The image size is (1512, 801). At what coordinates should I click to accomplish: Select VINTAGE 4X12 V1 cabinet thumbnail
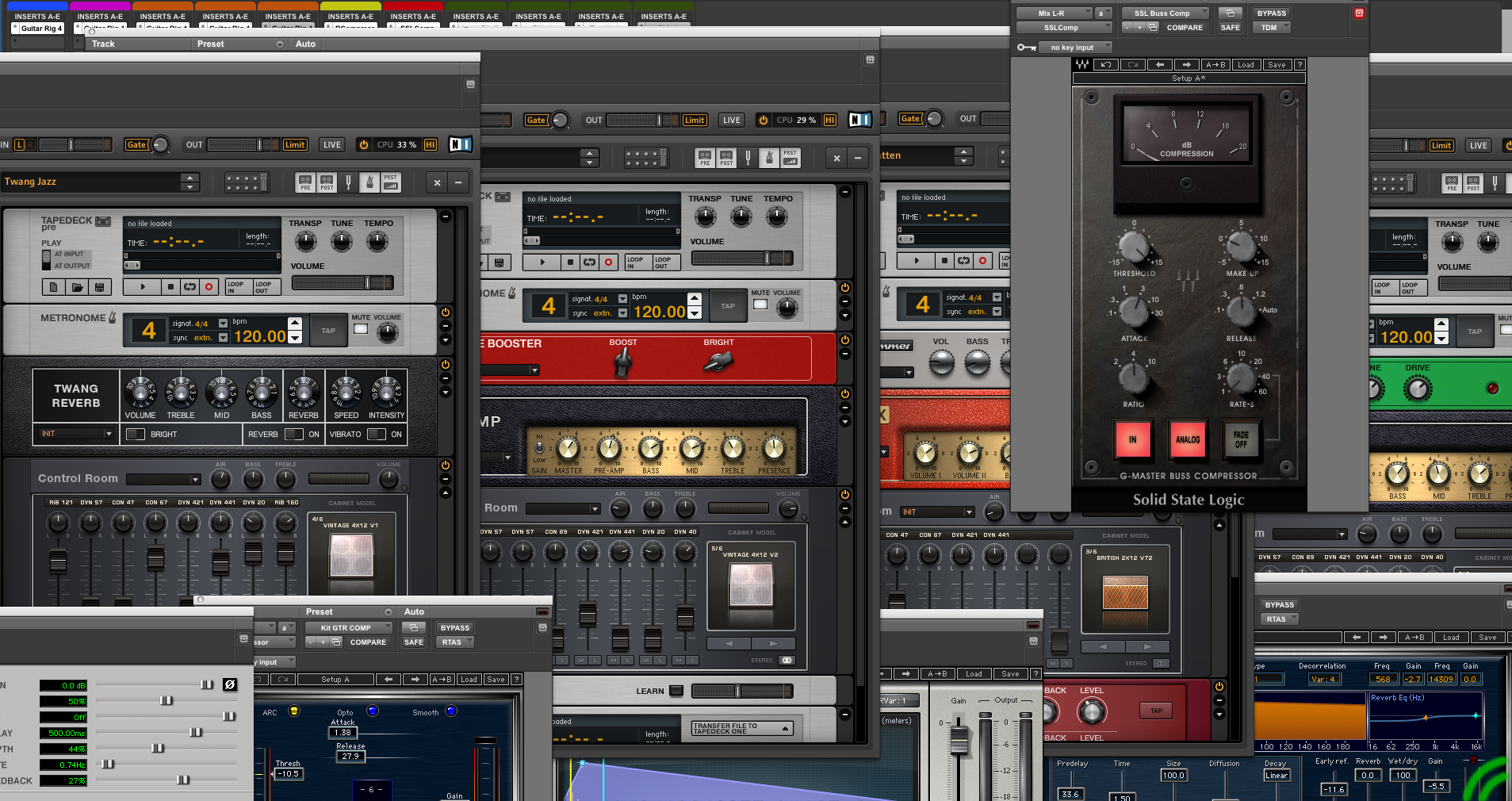(x=351, y=554)
